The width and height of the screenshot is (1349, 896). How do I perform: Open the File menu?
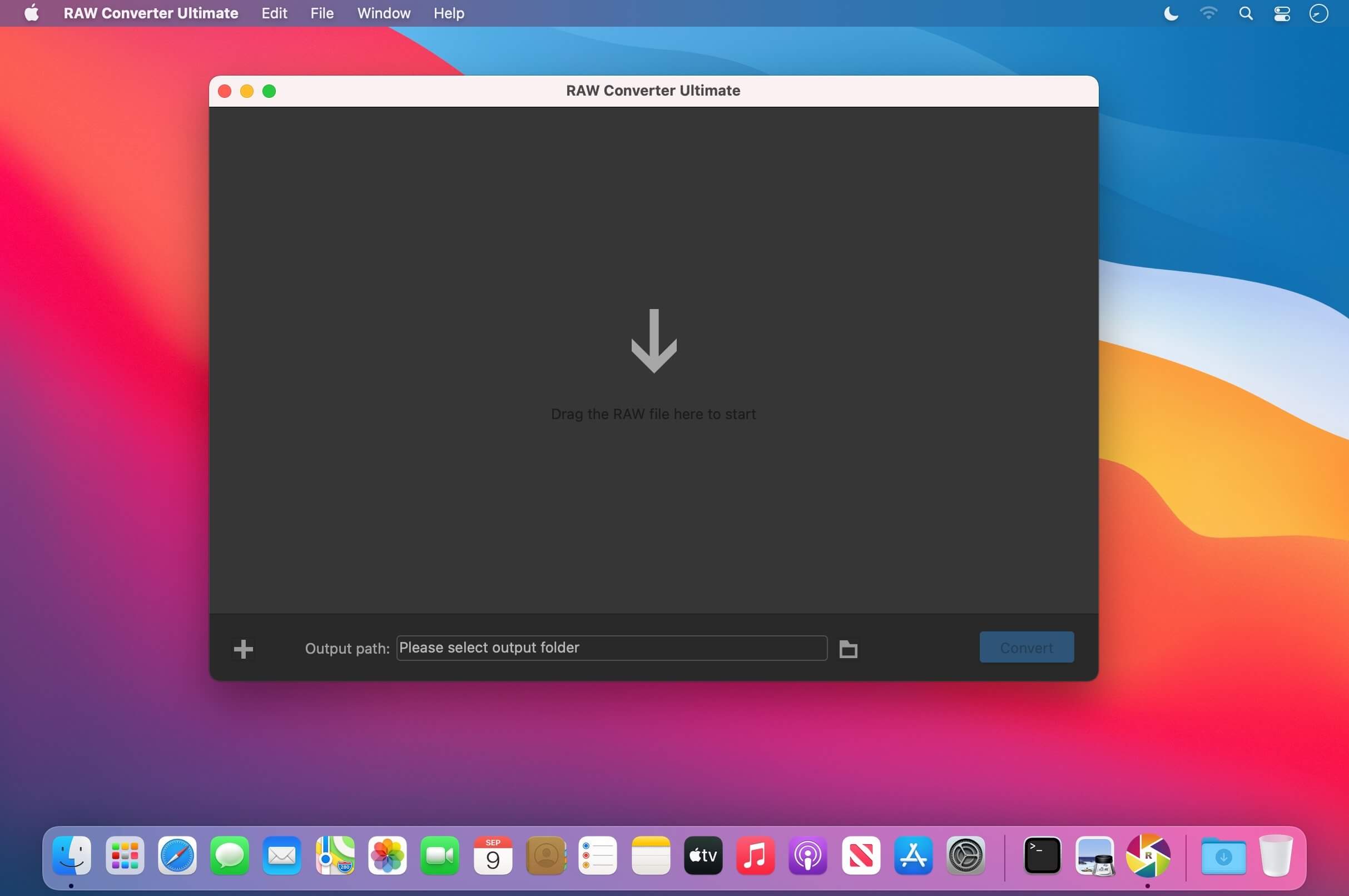(x=322, y=13)
